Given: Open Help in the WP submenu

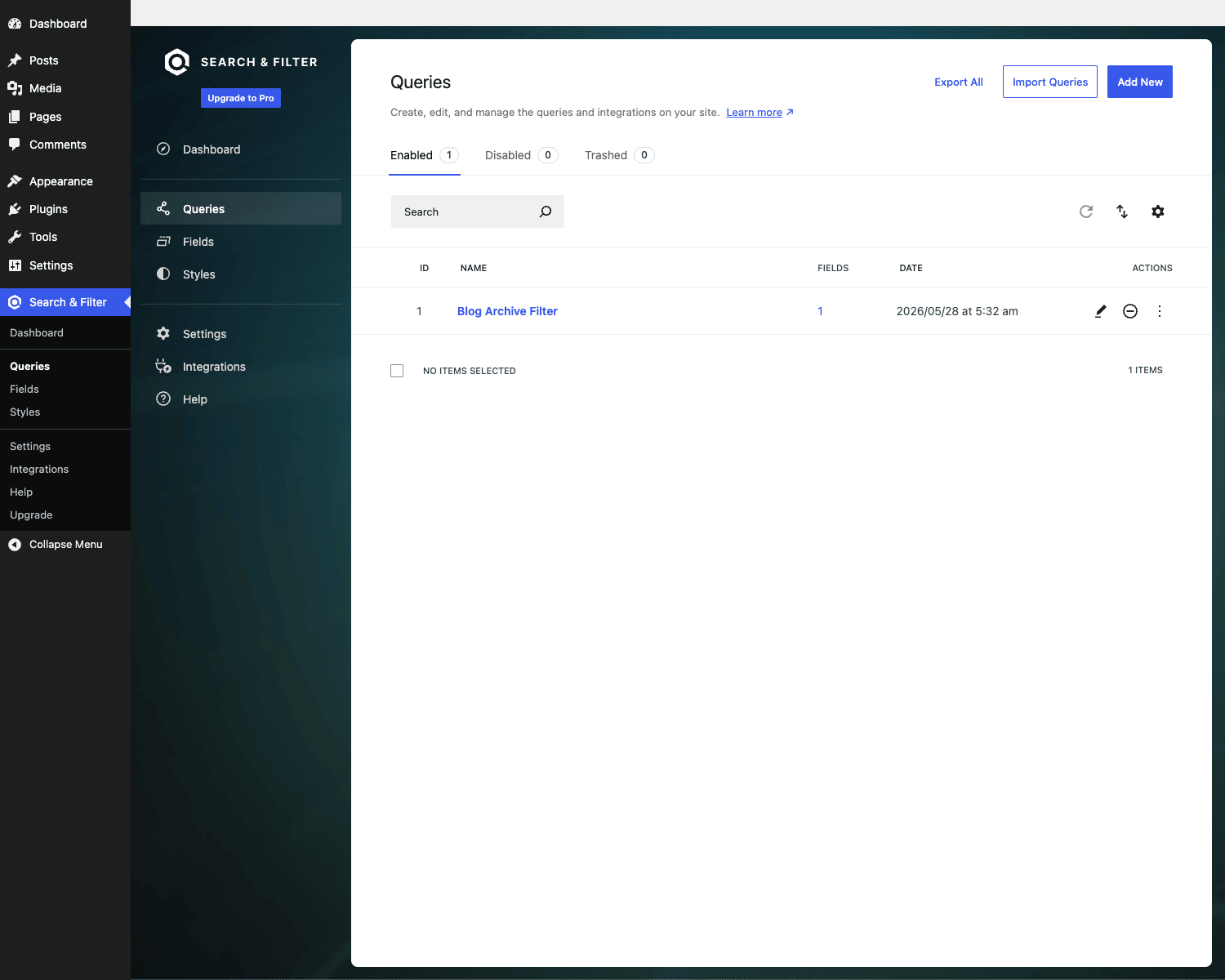Looking at the screenshot, I should point(21,492).
